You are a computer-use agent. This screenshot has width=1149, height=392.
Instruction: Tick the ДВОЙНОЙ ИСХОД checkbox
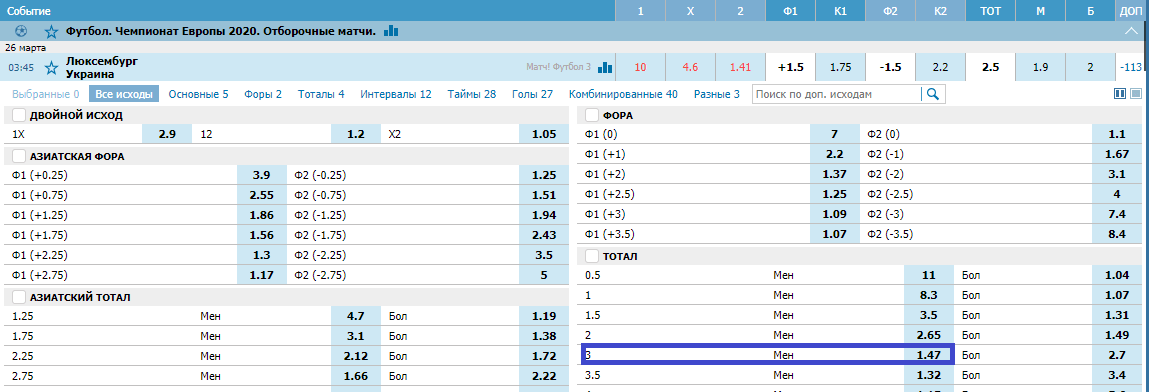click(19, 115)
